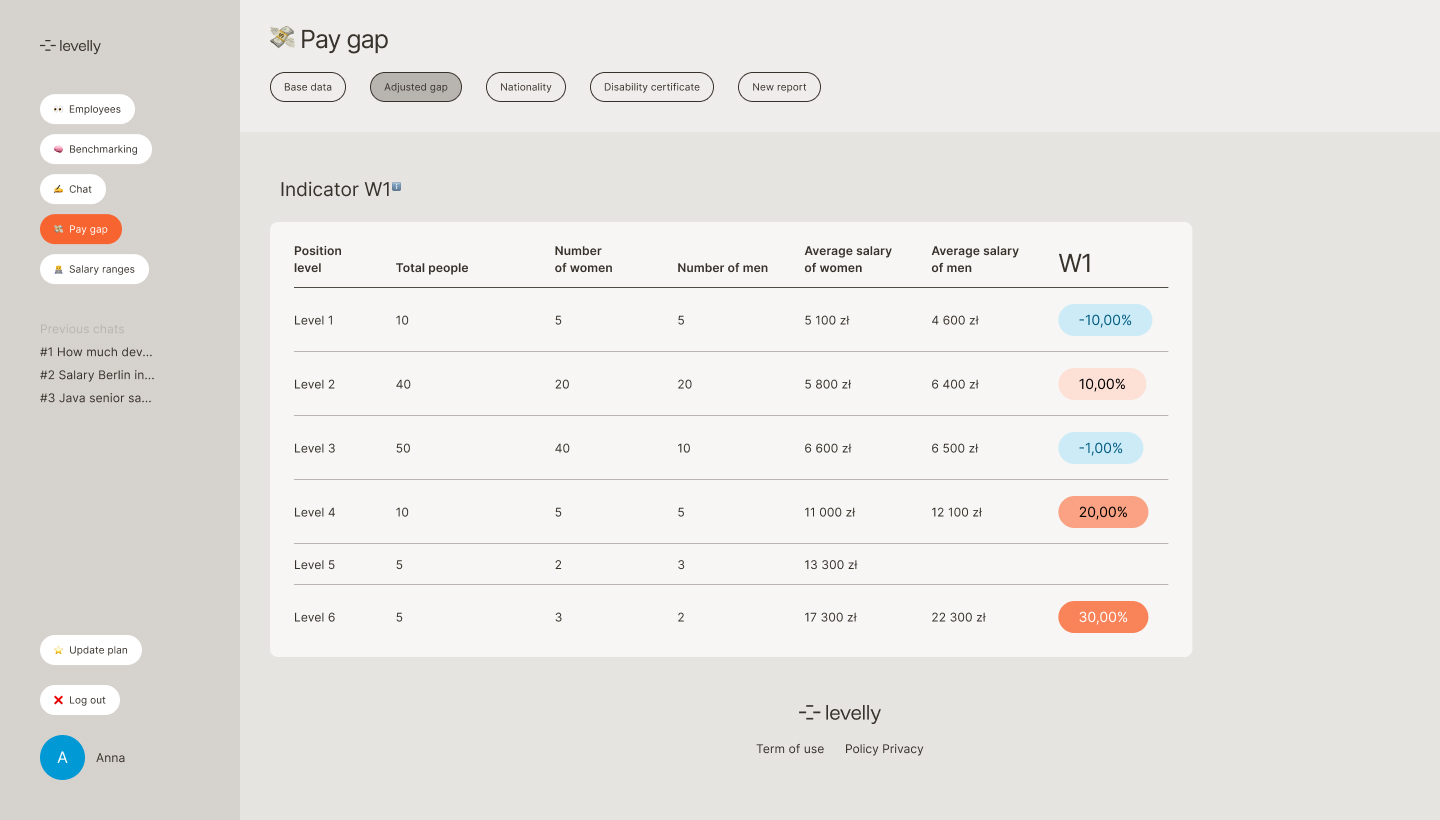Go to Chat in the sidebar

[73, 189]
